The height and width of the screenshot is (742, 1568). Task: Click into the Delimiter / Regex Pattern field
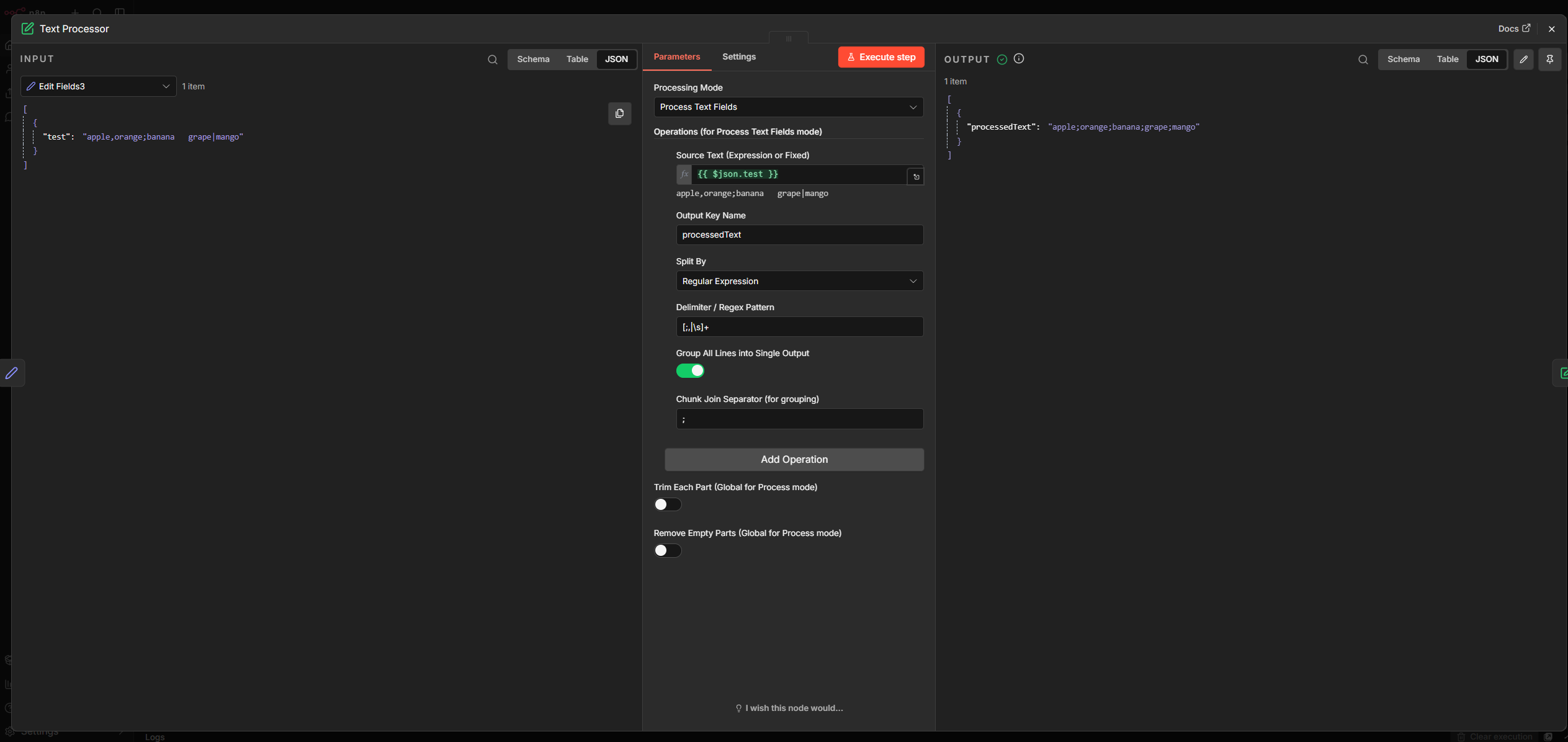click(x=799, y=327)
